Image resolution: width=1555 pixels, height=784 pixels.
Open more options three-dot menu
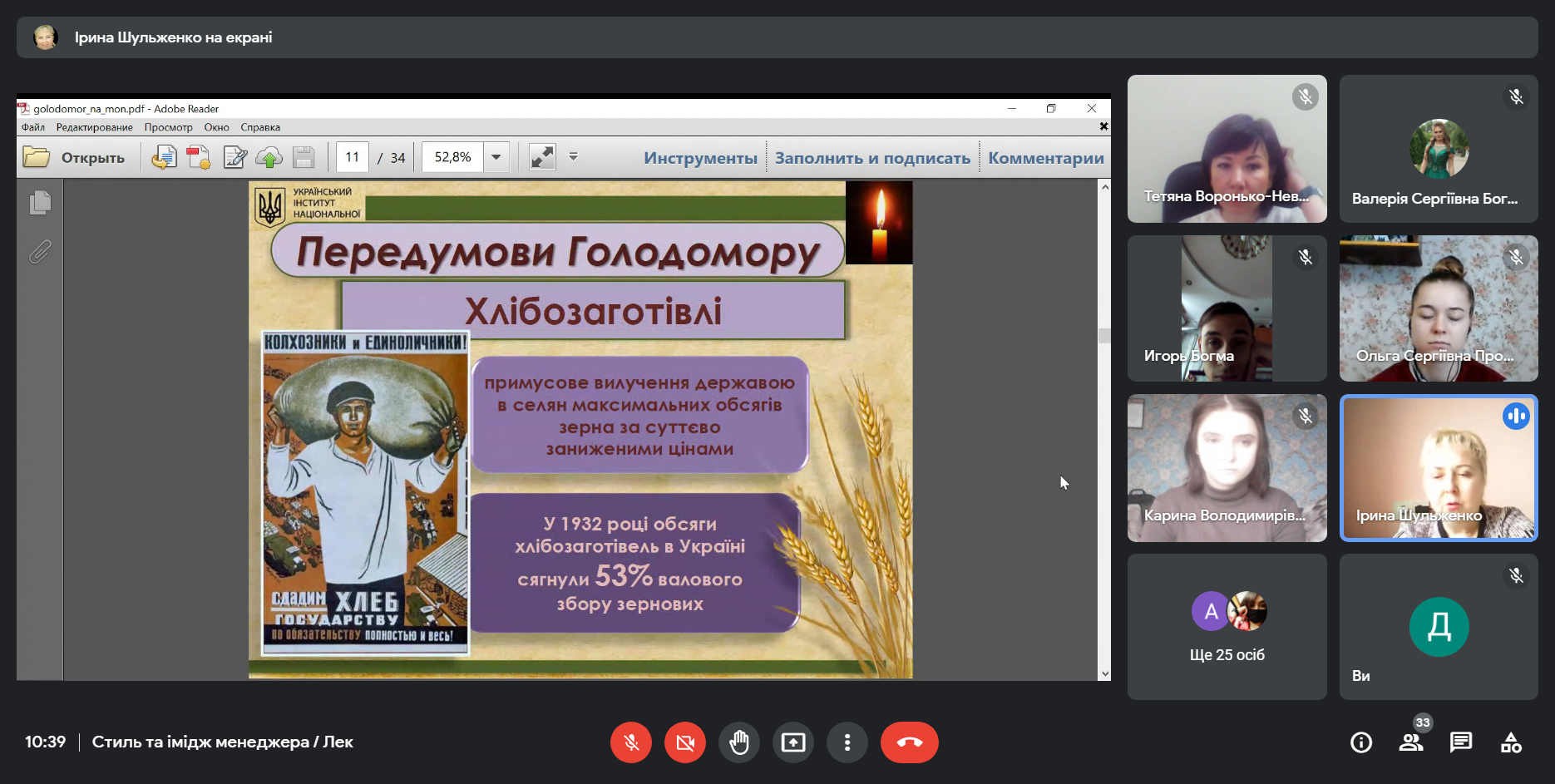(x=847, y=742)
